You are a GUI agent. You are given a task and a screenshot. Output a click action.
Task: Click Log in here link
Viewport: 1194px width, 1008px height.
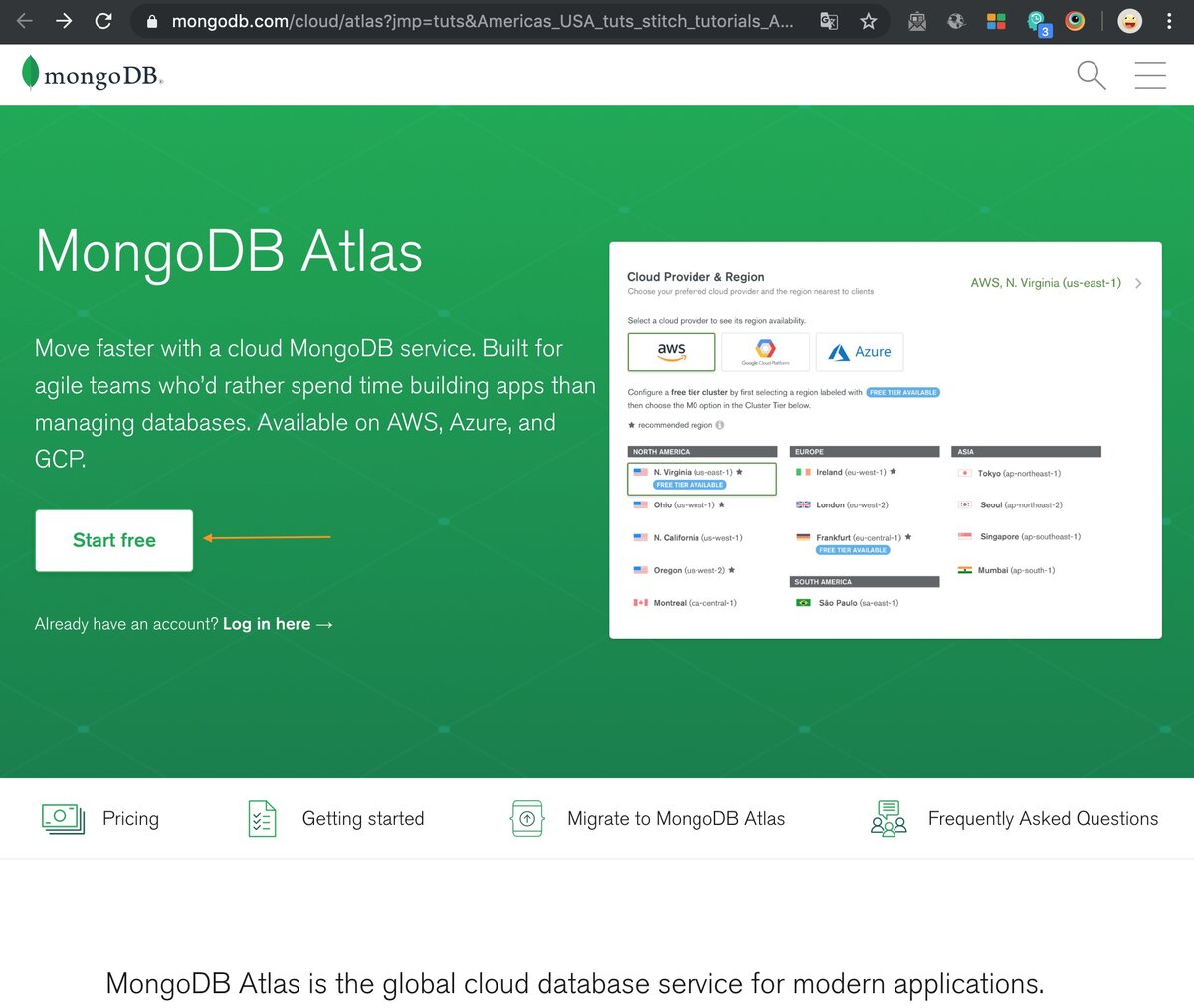[278, 624]
